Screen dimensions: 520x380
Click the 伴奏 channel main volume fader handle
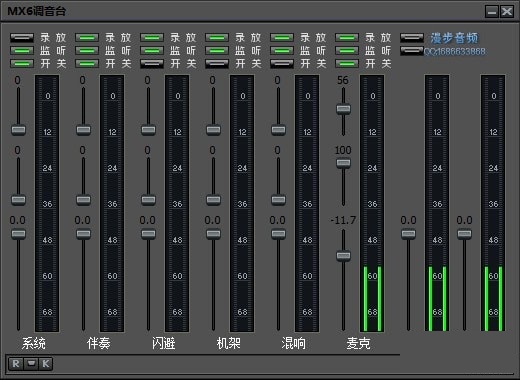(83, 234)
